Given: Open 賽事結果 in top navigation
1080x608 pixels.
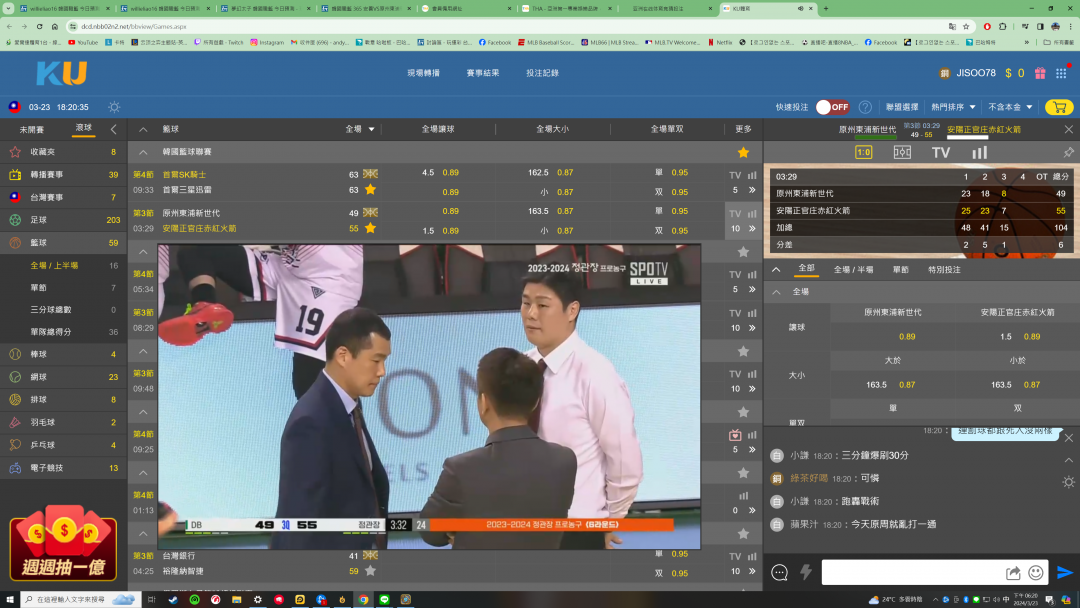Looking at the screenshot, I should 482,73.
